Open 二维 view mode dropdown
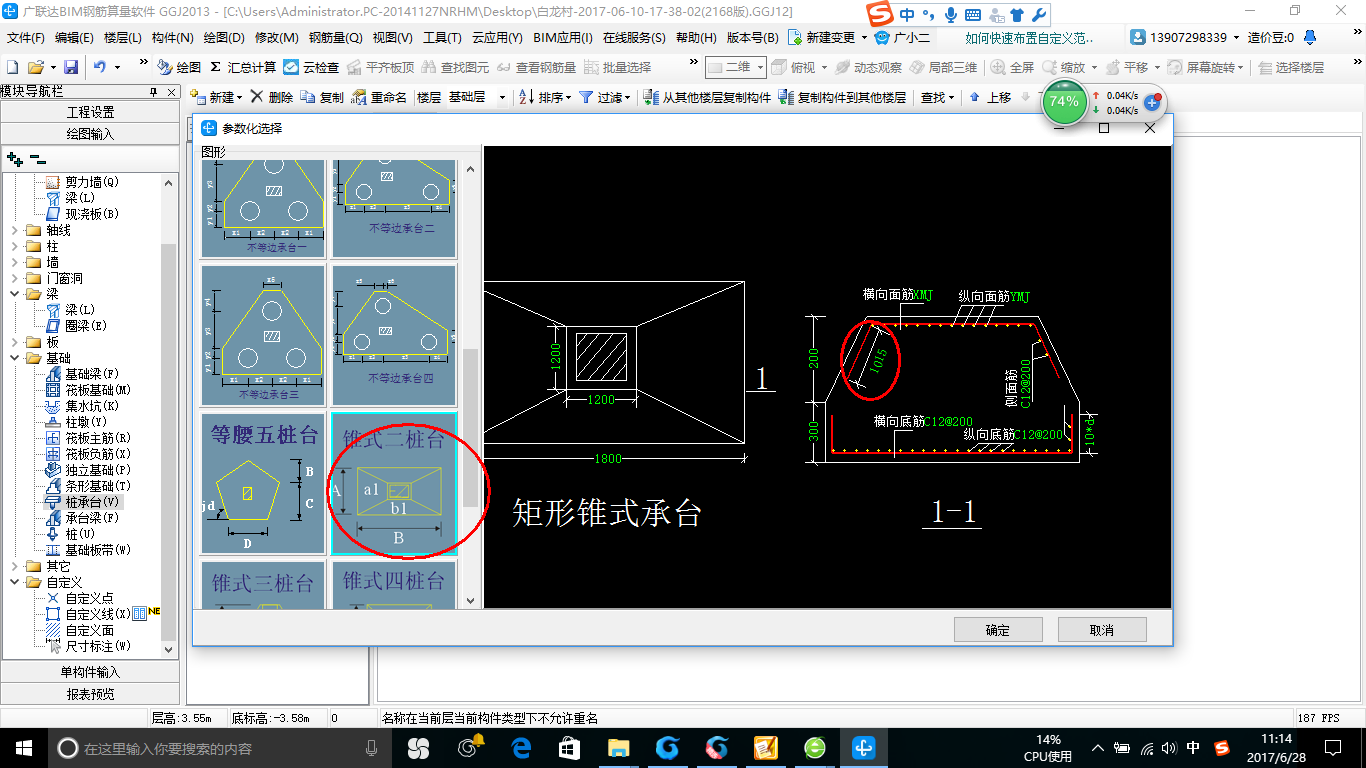Screen dimensions: 1366x768 (760, 67)
